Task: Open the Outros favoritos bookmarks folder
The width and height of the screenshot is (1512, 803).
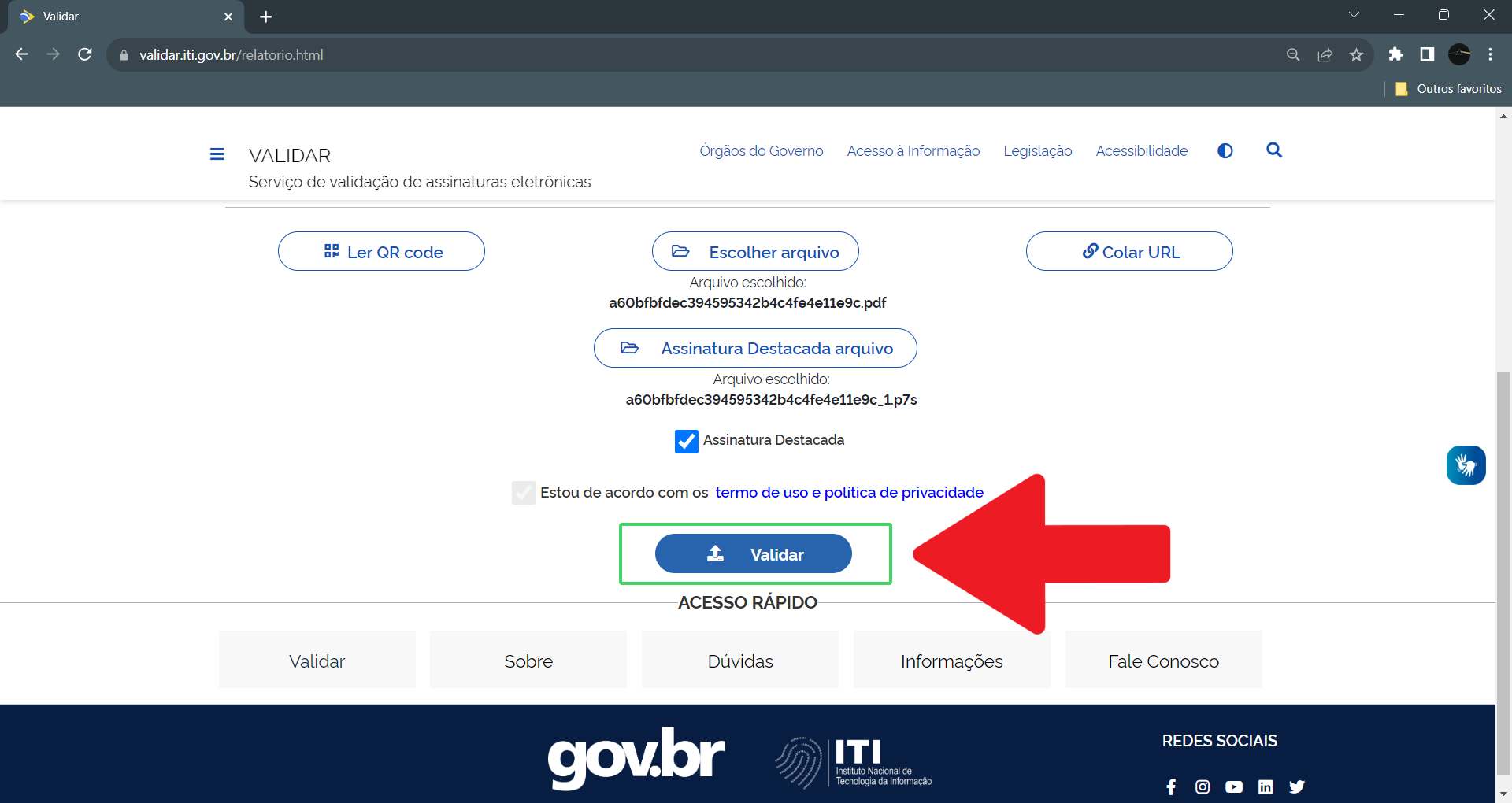Action: 1448,89
